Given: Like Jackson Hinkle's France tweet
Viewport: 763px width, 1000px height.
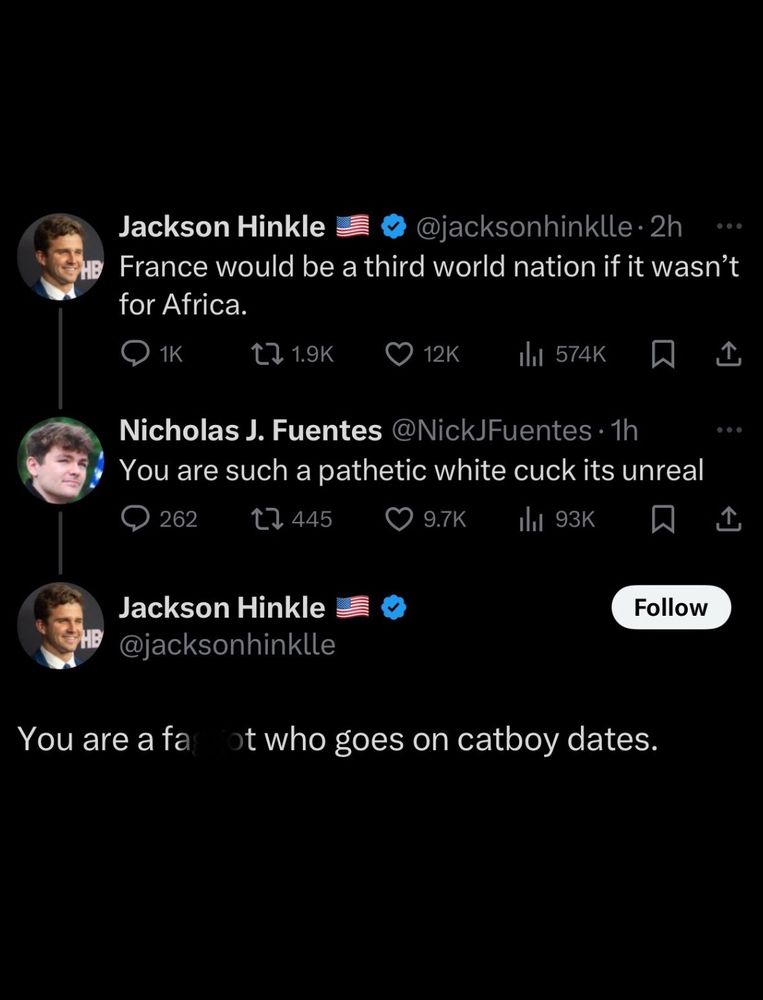Looking at the screenshot, I should 397,353.
